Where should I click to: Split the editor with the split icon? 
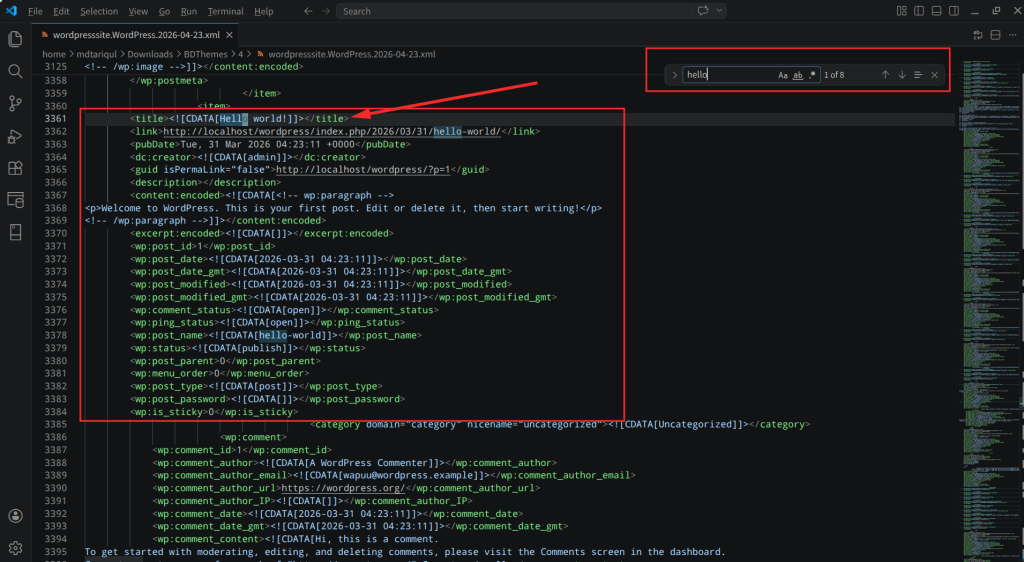pyautogui.click(x=995, y=35)
